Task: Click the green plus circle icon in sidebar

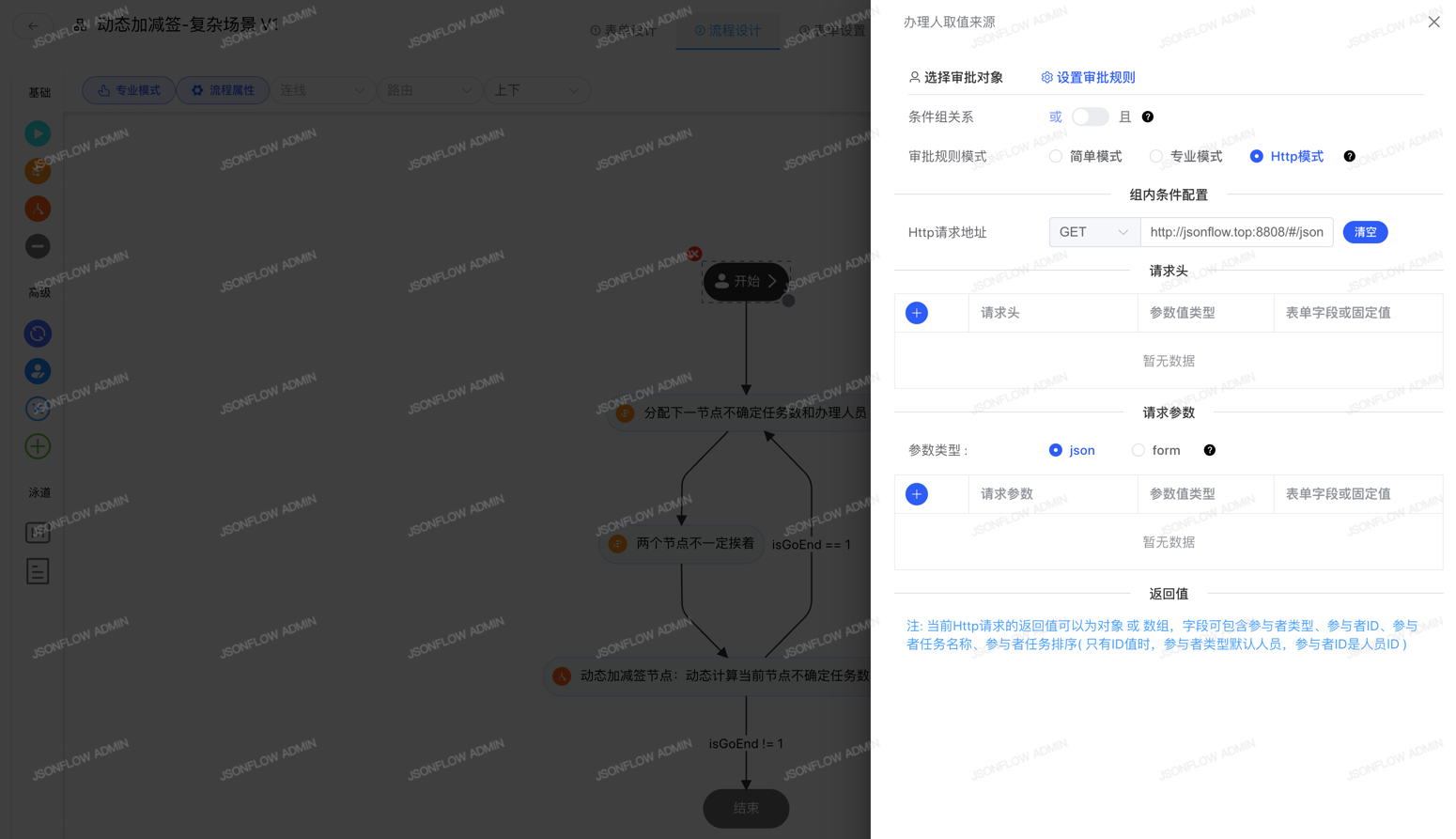Action: pyautogui.click(x=38, y=446)
